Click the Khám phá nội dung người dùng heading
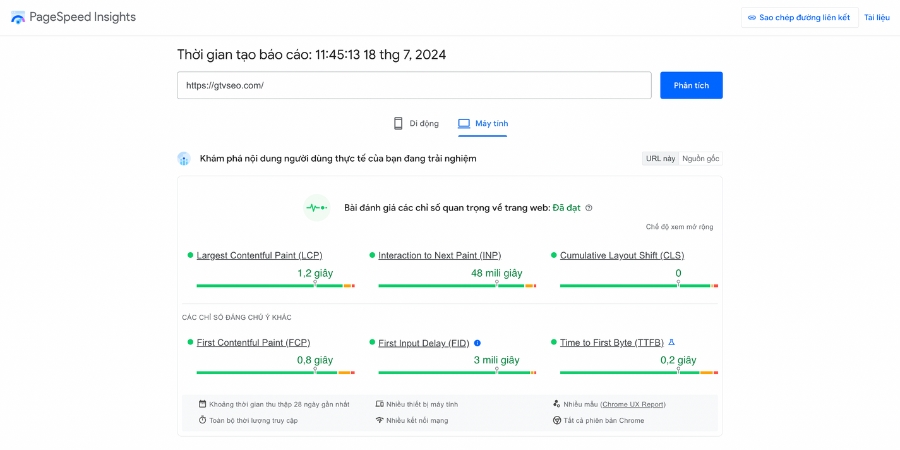Screen dimensions: 900x450 pos(338,158)
